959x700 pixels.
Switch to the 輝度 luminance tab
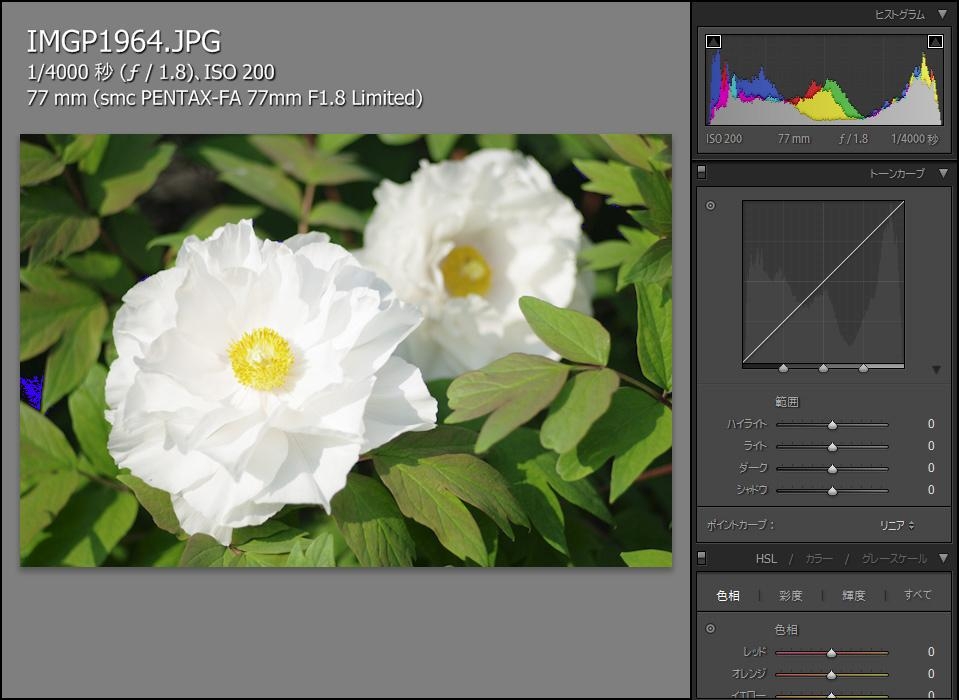pyautogui.click(x=853, y=595)
